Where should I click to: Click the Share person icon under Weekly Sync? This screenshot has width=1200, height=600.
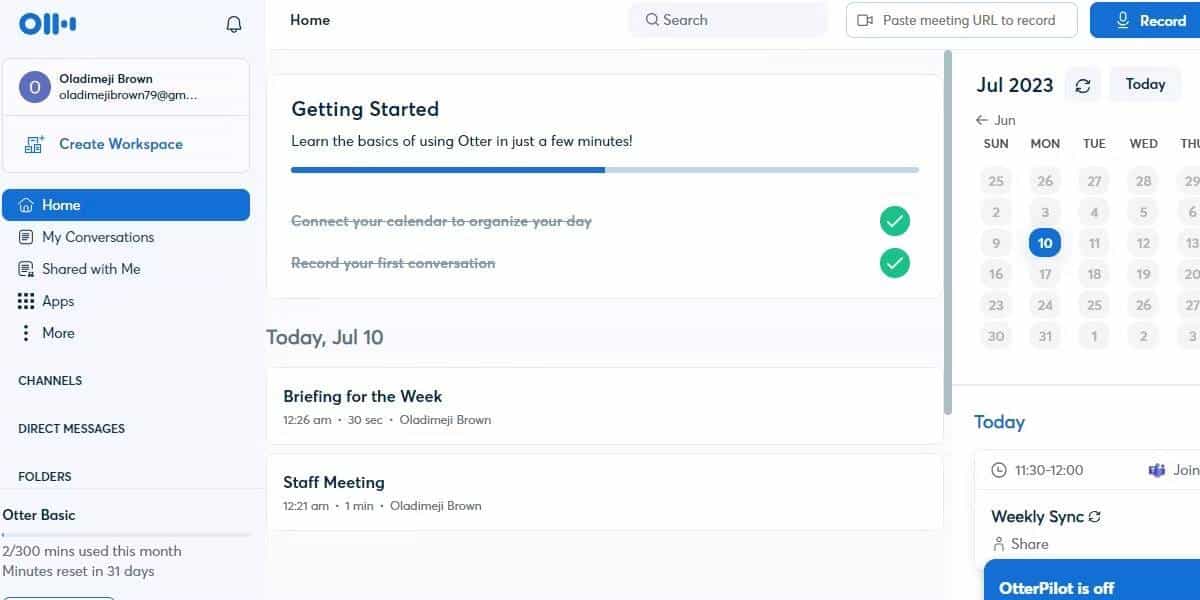pyautogui.click(x=998, y=544)
